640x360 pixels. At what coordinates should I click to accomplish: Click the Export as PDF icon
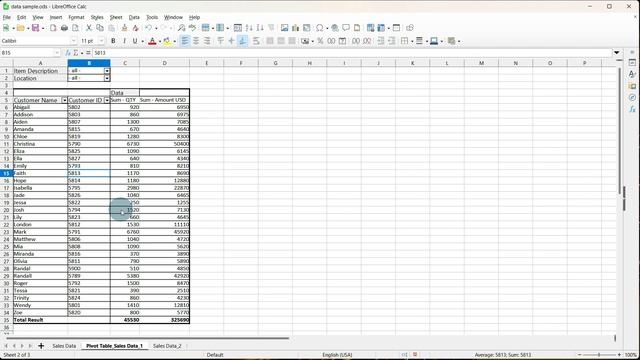(x=53, y=28)
